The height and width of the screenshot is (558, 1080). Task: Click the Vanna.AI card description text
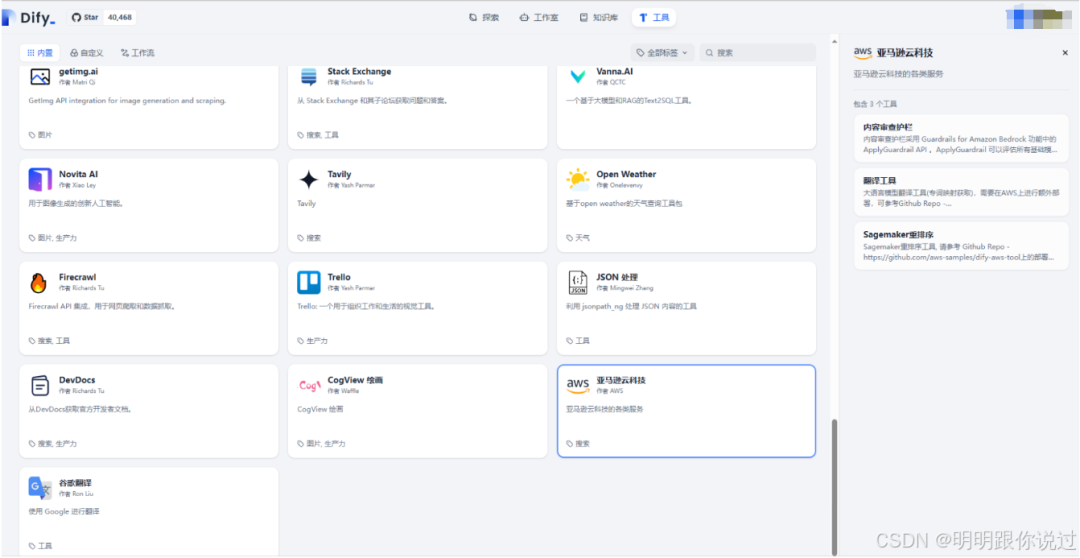[629, 101]
